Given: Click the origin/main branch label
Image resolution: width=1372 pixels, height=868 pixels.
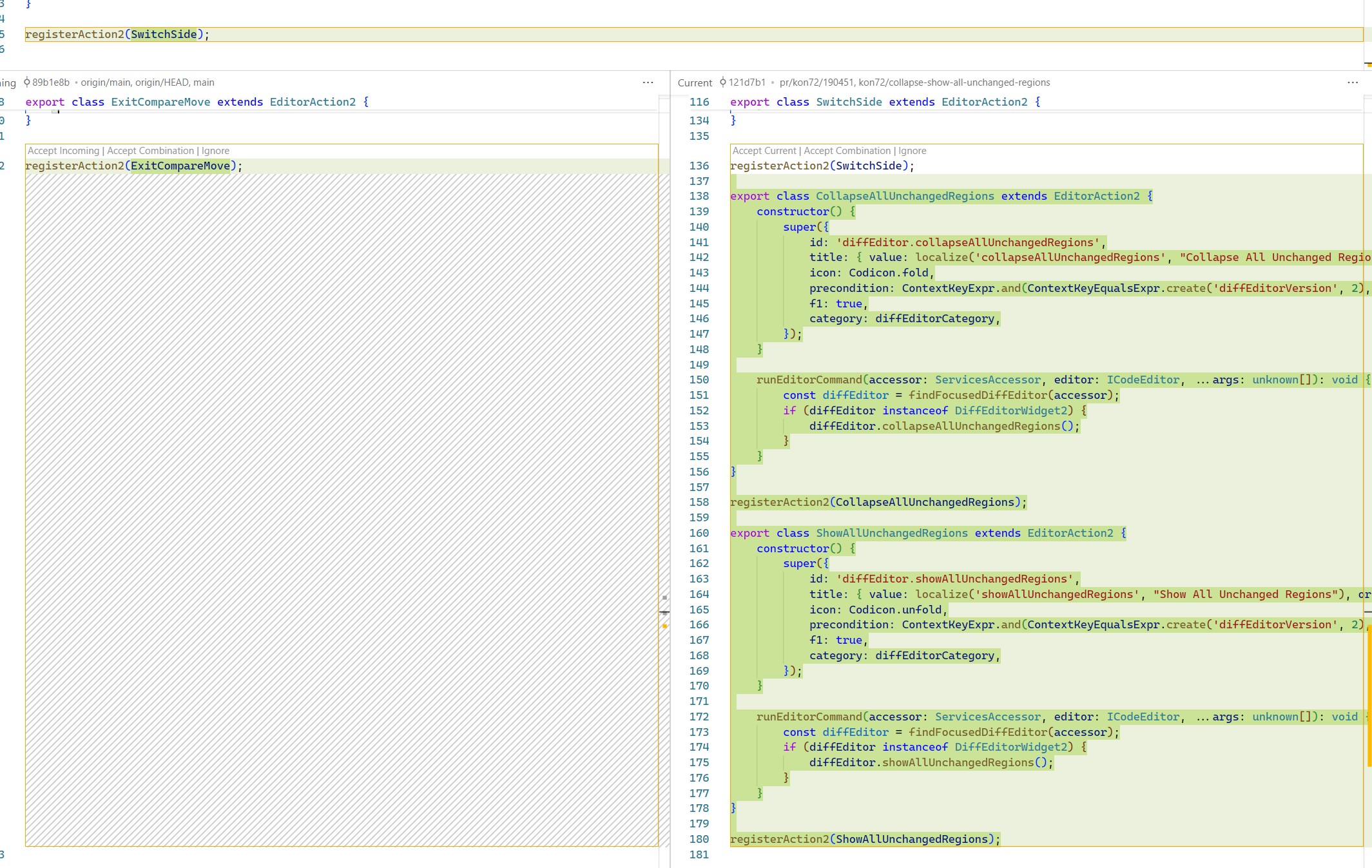Looking at the screenshot, I should (x=106, y=82).
